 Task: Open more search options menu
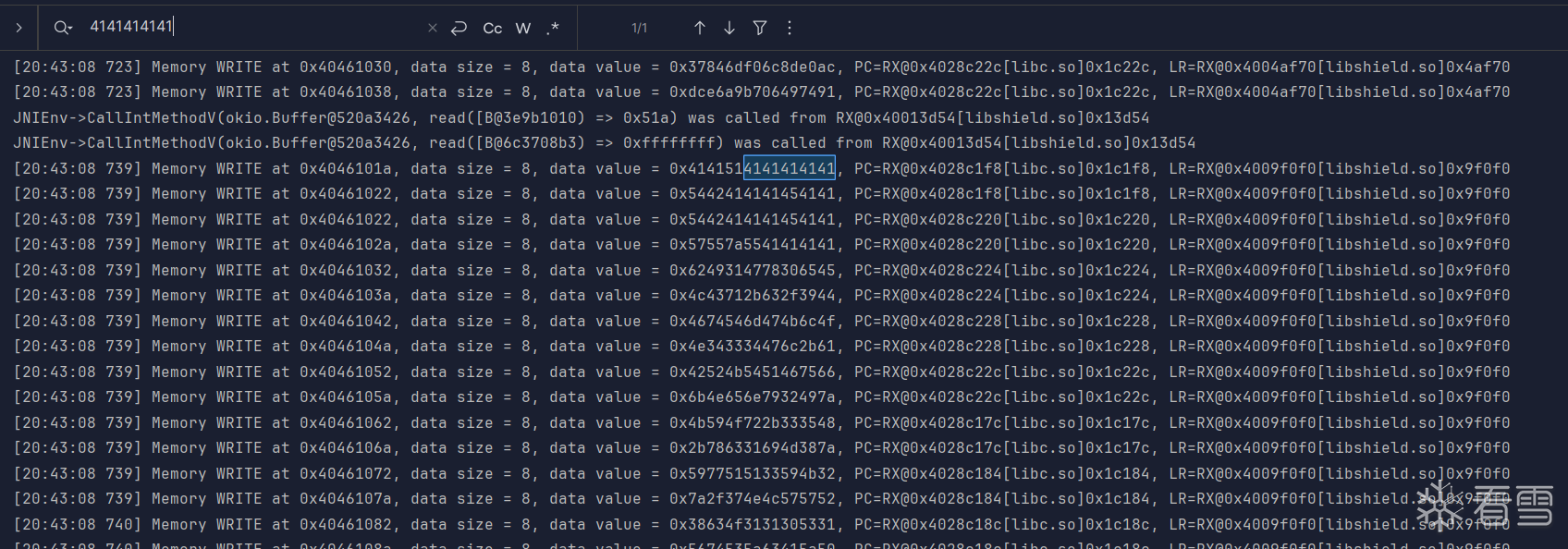click(790, 28)
